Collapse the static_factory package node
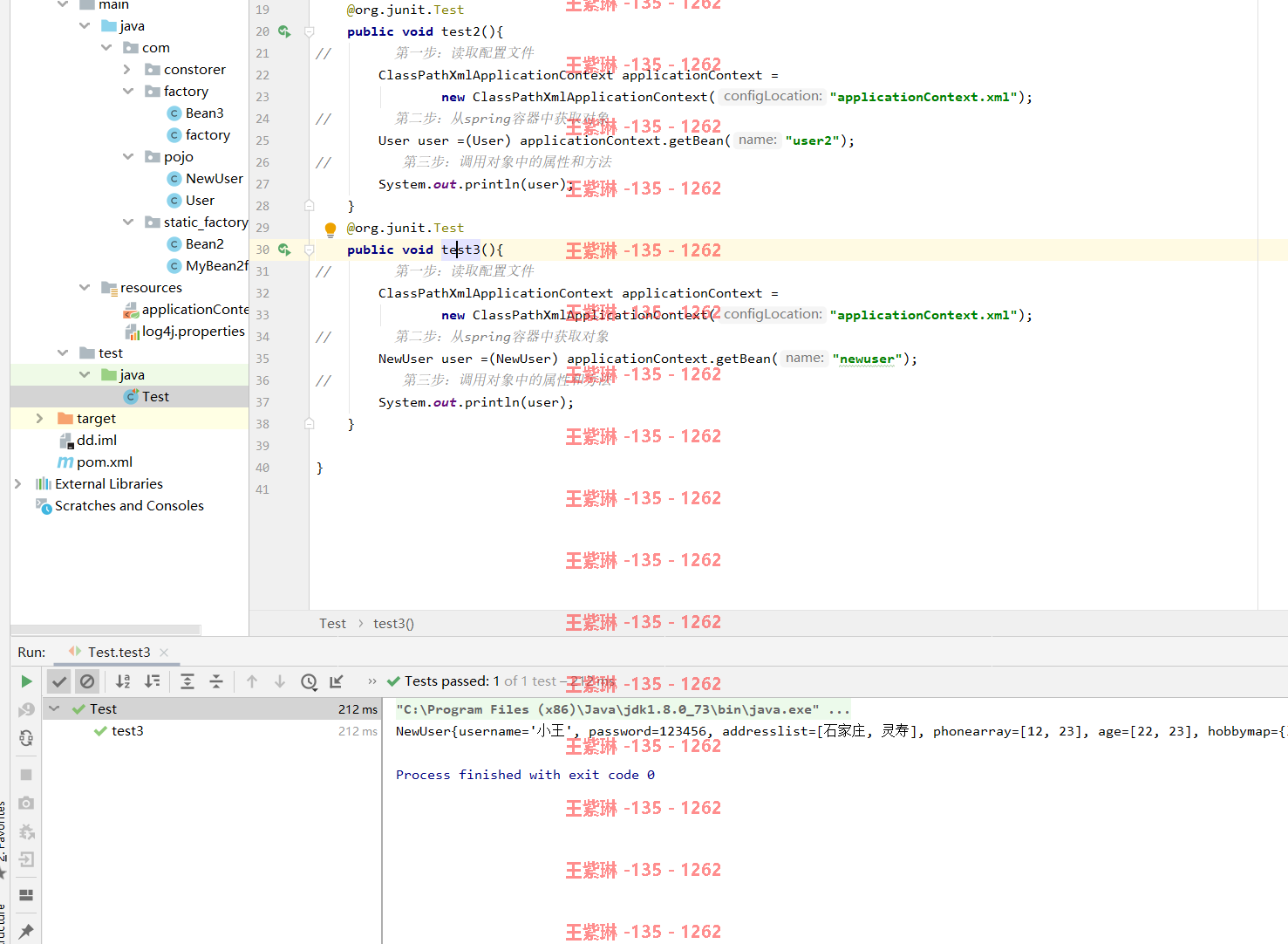This screenshot has height=944, width=1288. point(128,222)
